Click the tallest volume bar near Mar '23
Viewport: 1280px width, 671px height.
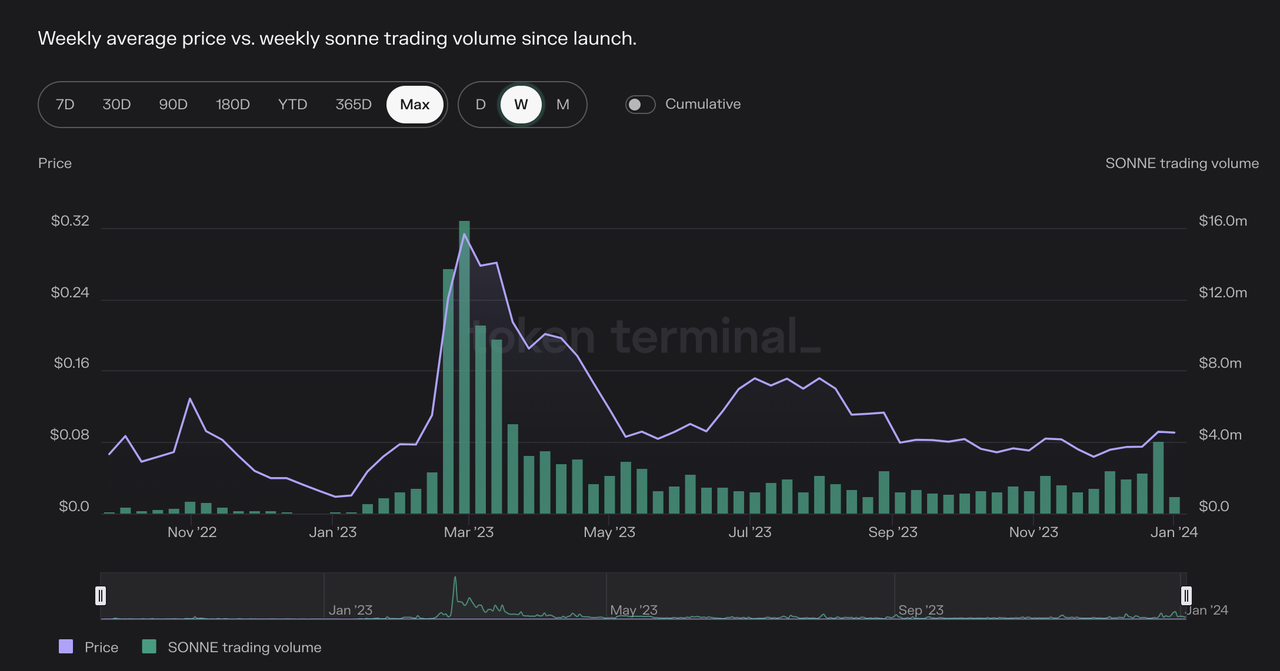pyautogui.click(x=464, y=360)
